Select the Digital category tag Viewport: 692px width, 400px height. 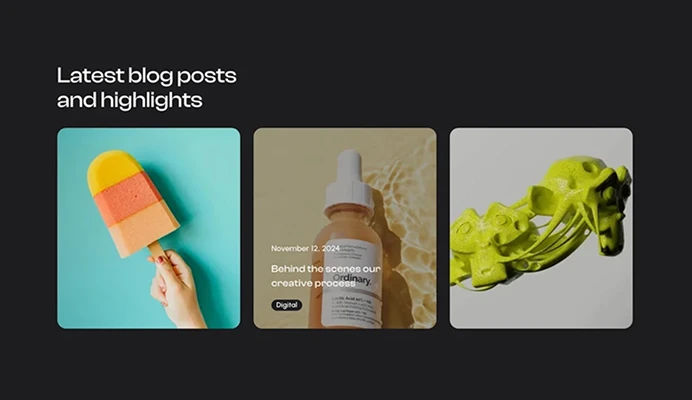286,305
